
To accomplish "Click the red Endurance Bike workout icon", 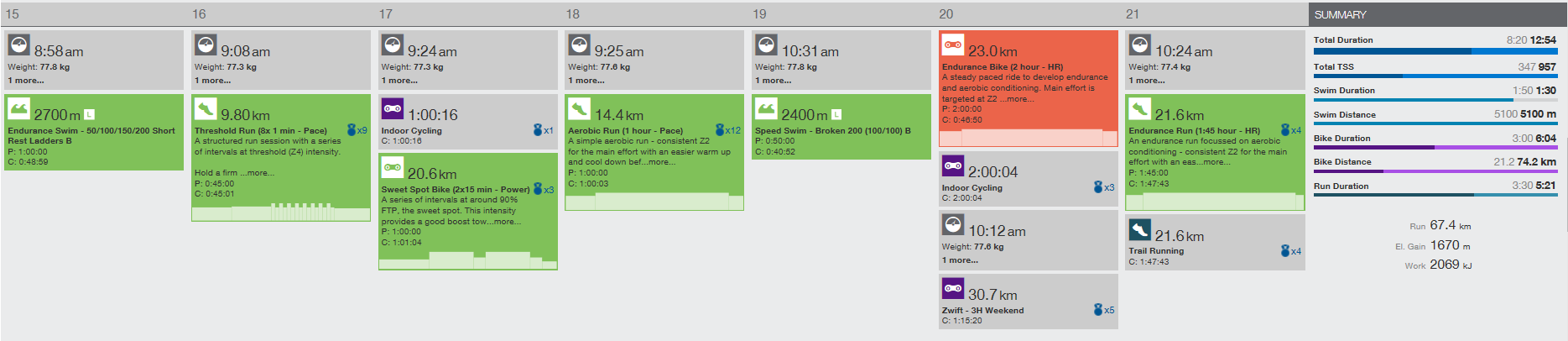I will [x=953, y=45].
